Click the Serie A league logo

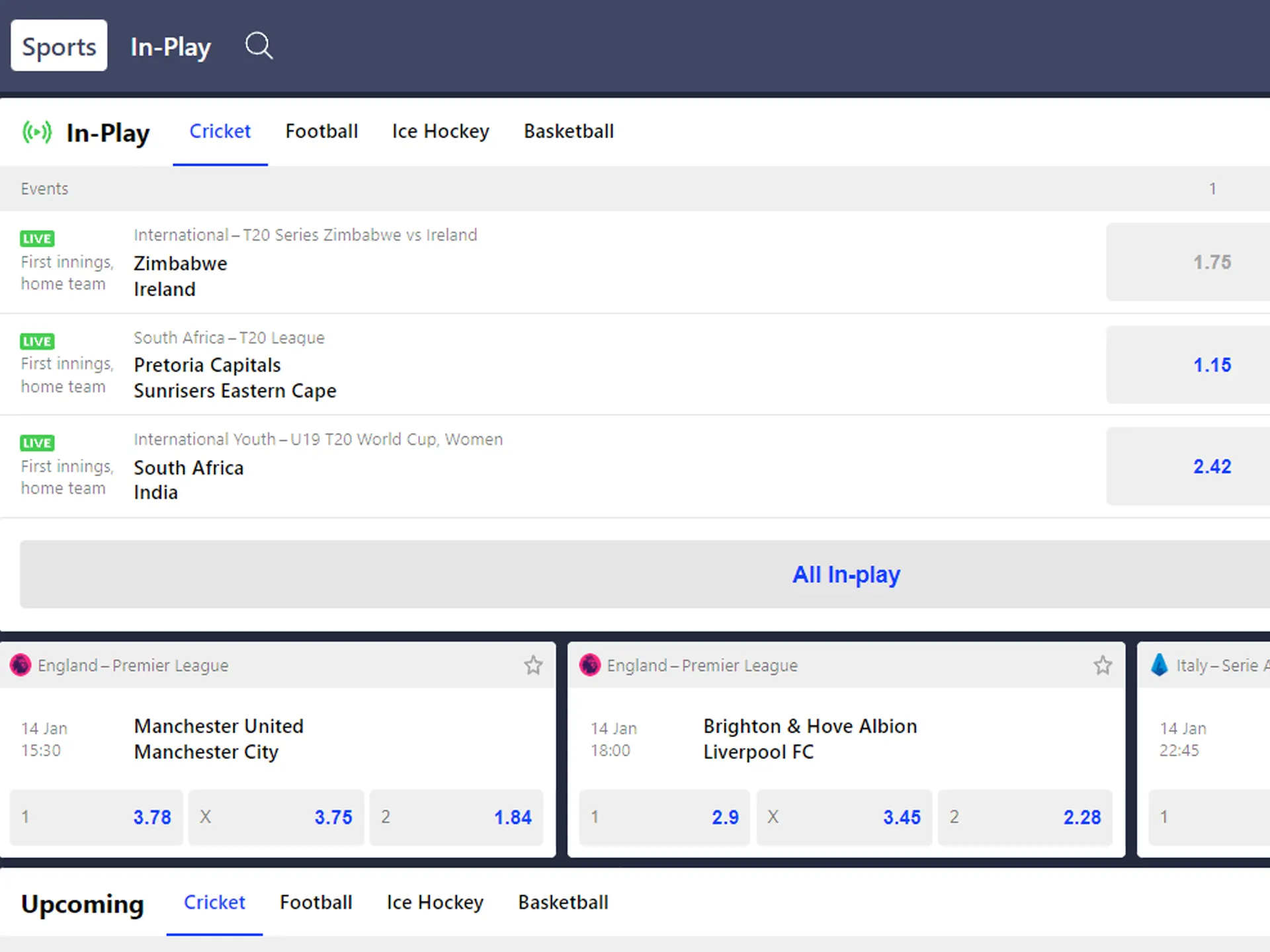pos(1160,665)
